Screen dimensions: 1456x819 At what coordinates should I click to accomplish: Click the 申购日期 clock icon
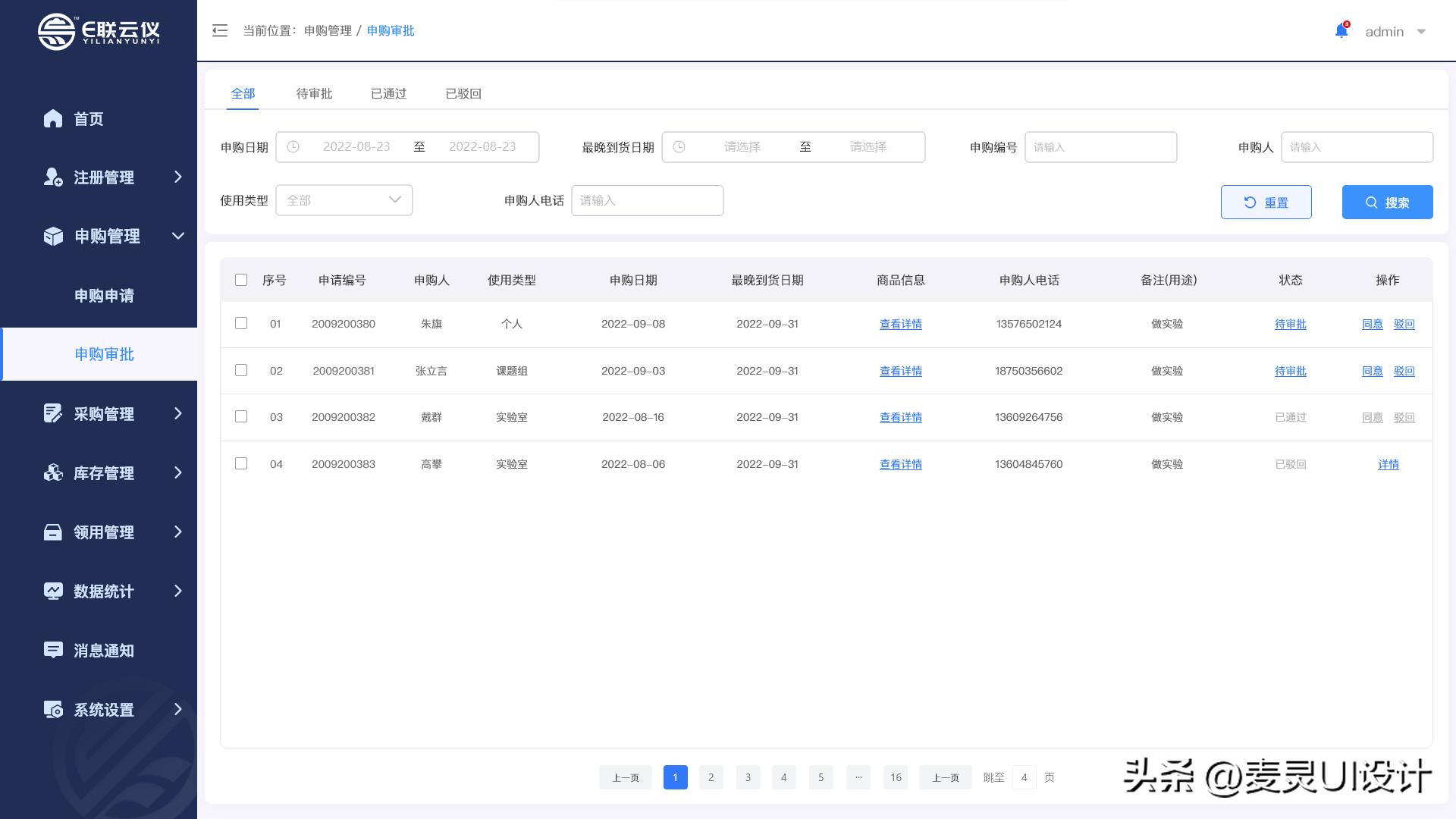[293, 147]
